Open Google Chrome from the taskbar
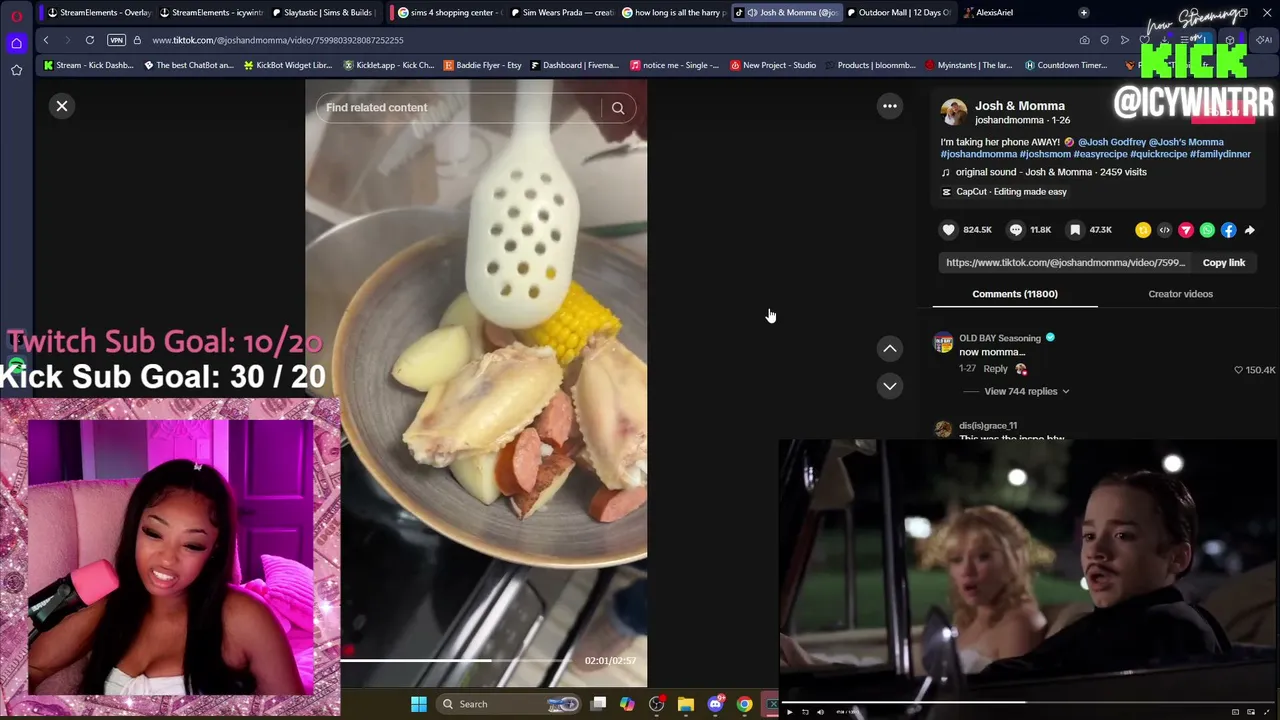The image size is (1280, 720). click(744, 704)
